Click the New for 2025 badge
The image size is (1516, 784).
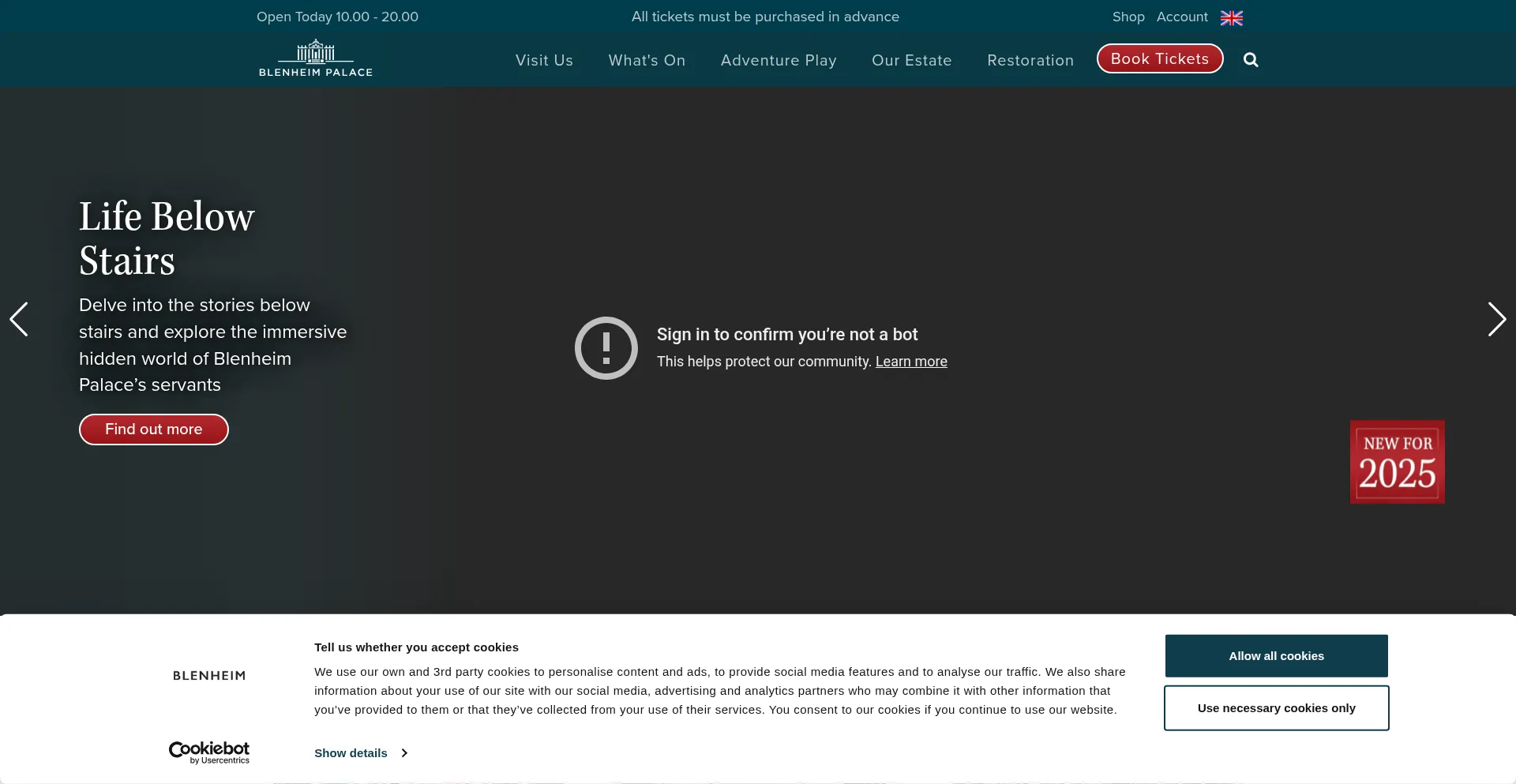1397,462
